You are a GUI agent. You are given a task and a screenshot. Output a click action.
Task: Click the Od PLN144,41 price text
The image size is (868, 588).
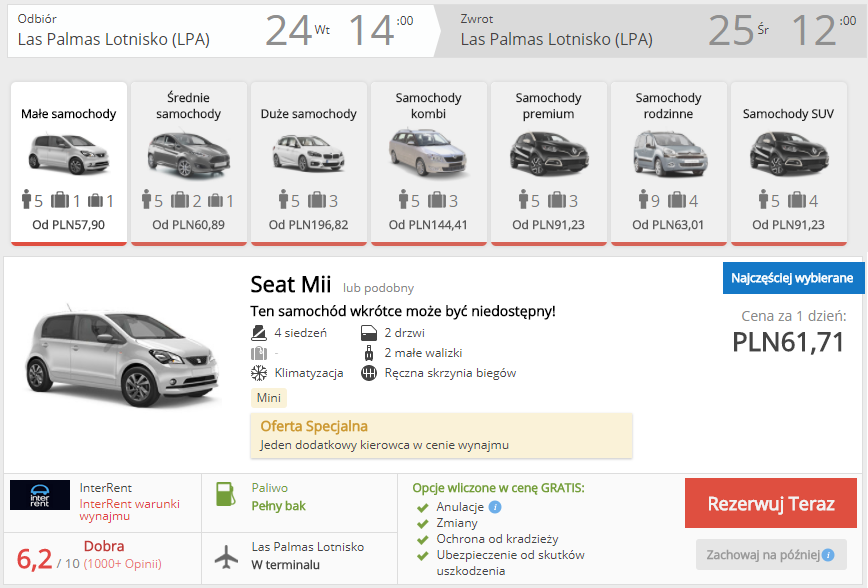(x=428, y=225)
